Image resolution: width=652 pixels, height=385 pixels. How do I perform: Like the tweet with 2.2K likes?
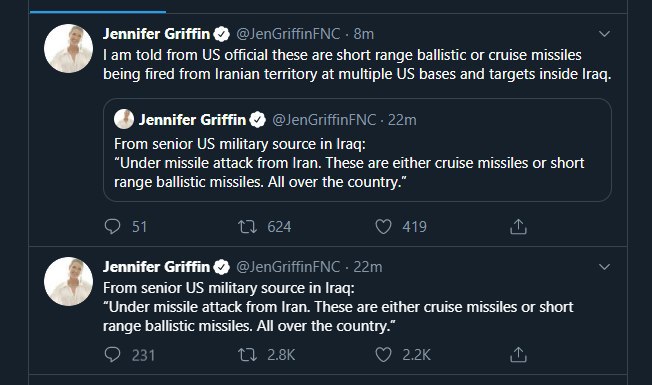pyautogui.click(x=383, y=355)
